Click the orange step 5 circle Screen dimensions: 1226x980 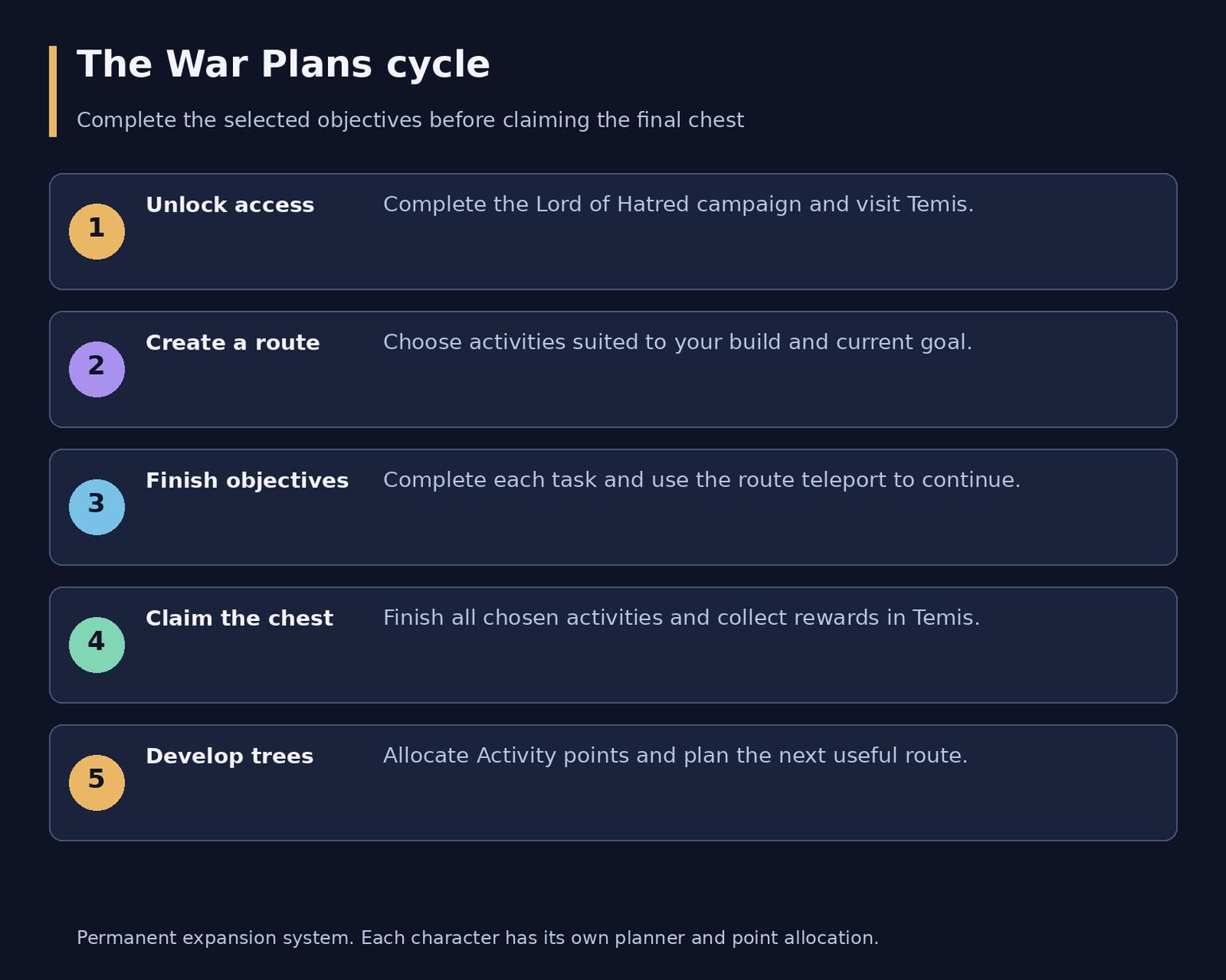(97, 783)
